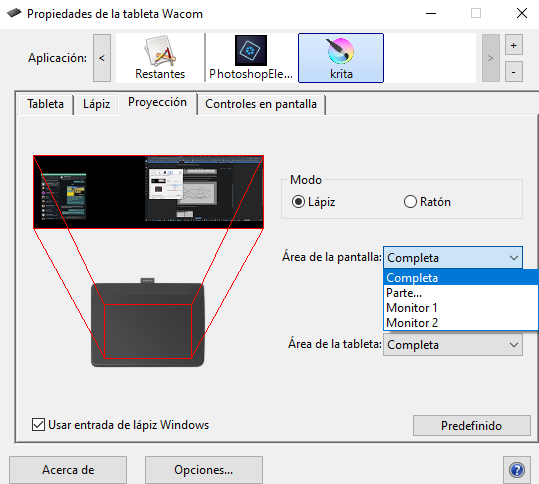Click the Predefinido button
This screenshot has height=484, width=539.
coord(472,426)
